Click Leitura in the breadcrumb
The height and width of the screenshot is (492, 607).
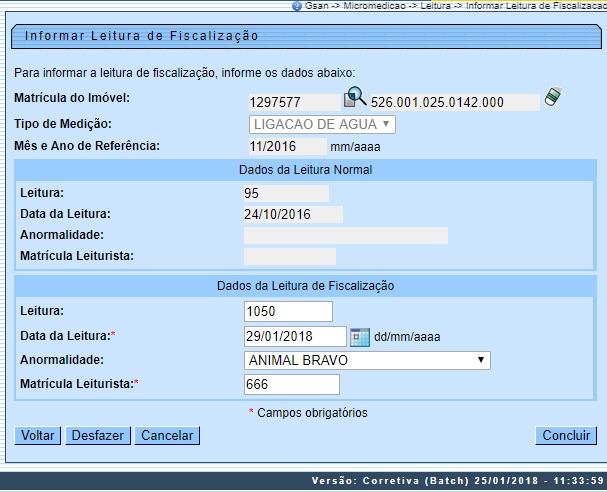[x=436, y=6]
